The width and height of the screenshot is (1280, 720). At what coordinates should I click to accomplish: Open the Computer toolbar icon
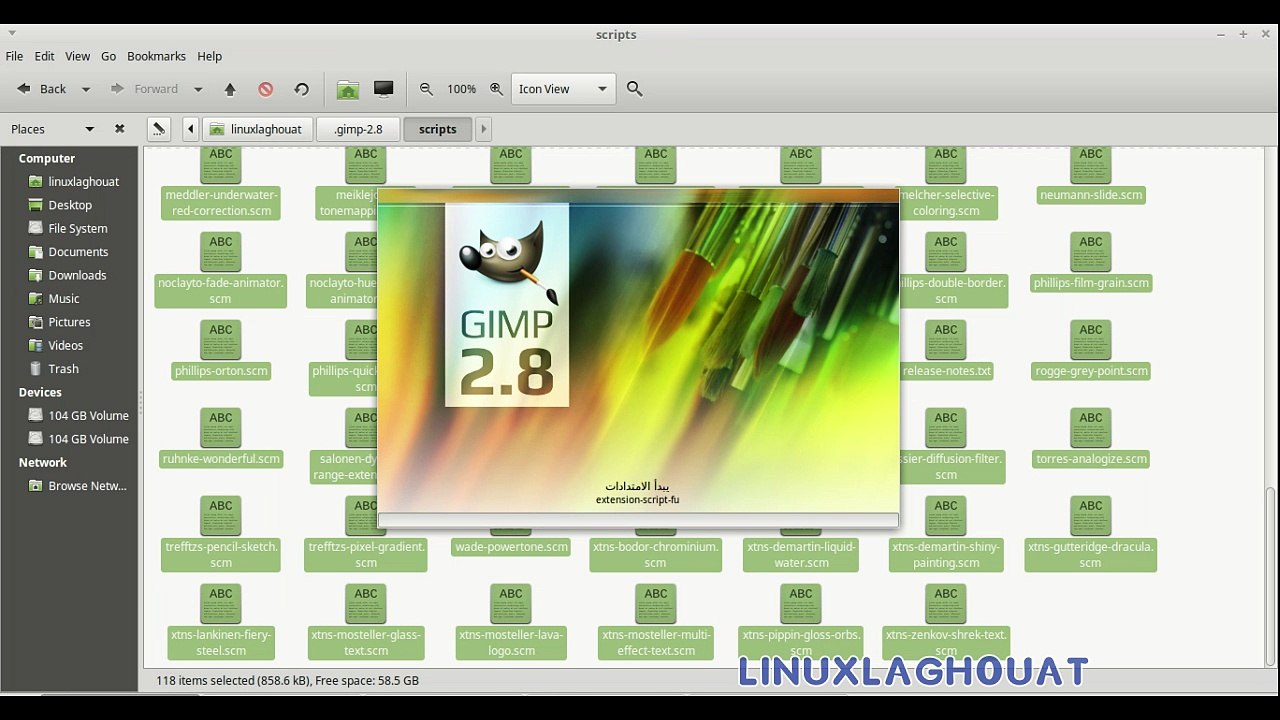[x=383, y=89]
